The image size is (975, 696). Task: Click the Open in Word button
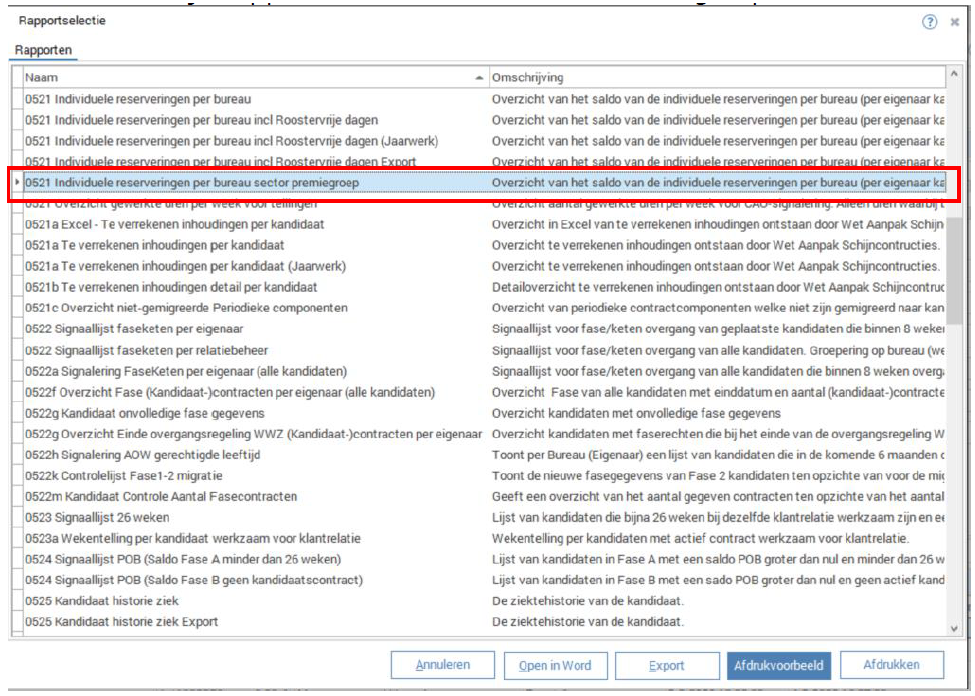554,665
